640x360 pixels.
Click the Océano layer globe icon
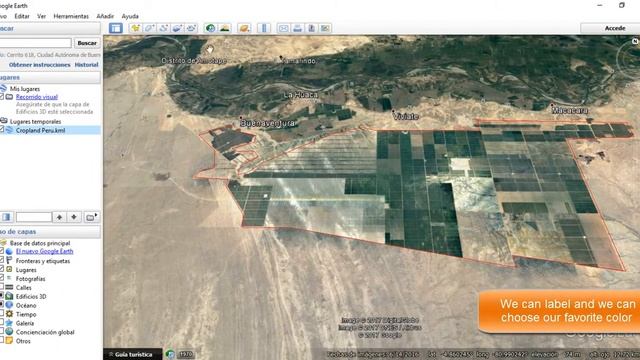[x=9, y=305]
